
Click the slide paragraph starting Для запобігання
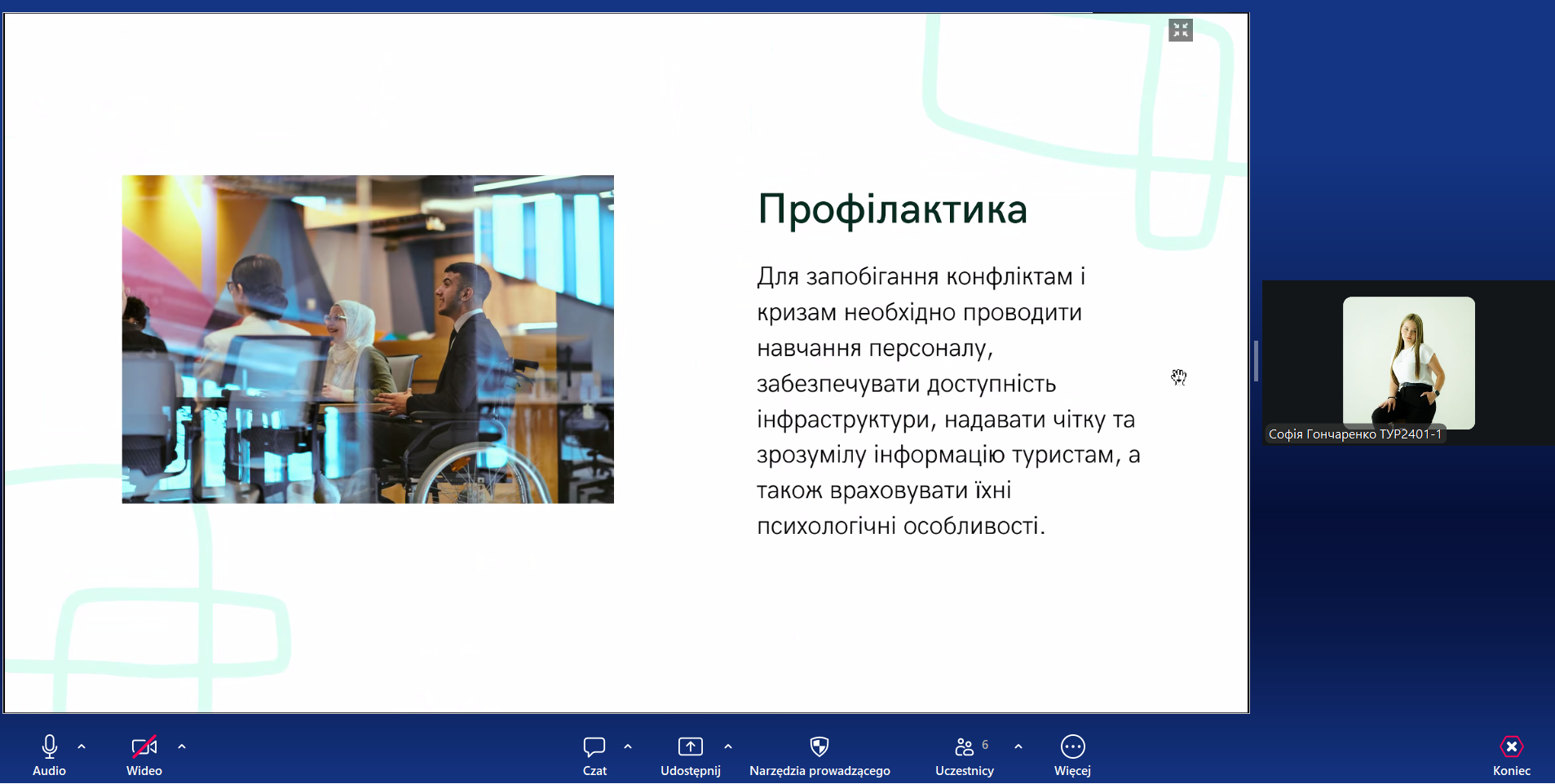click(948, 401)
